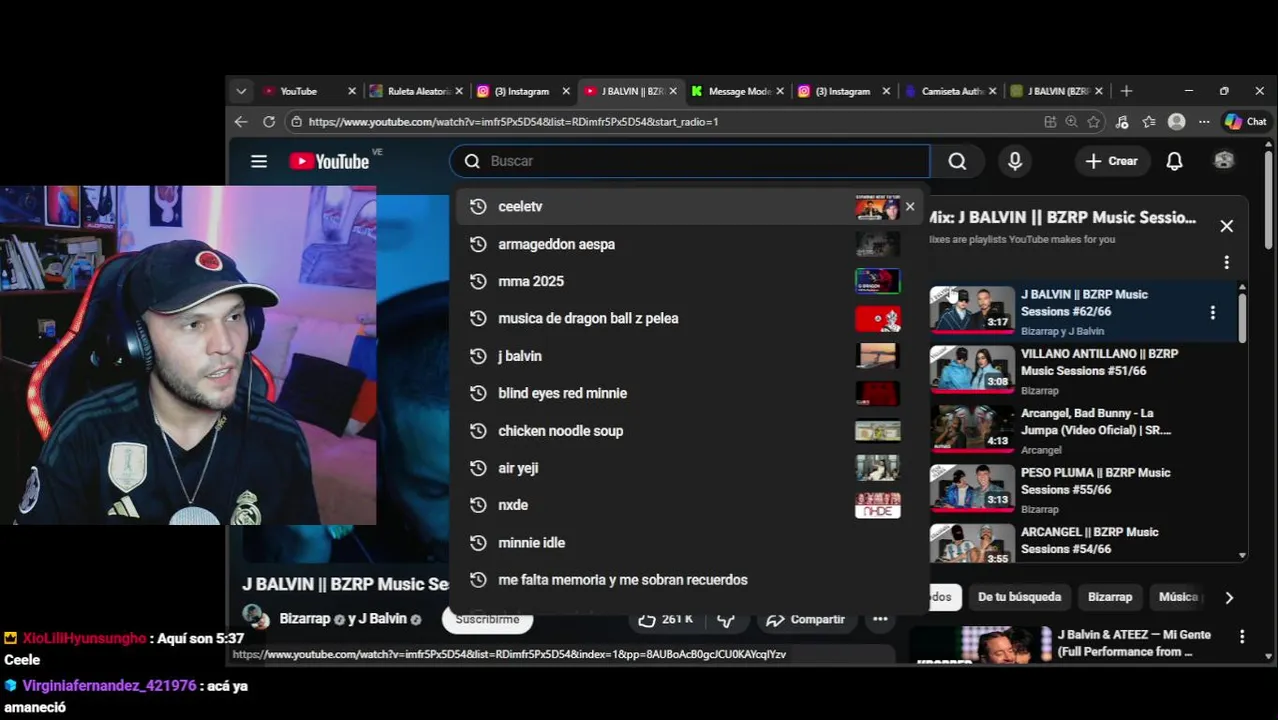The height and width of the screenshot is (720, 1278).
Task: Open the Copilot Chat button
Action: pyautogui.click(x=1246, y=121)
